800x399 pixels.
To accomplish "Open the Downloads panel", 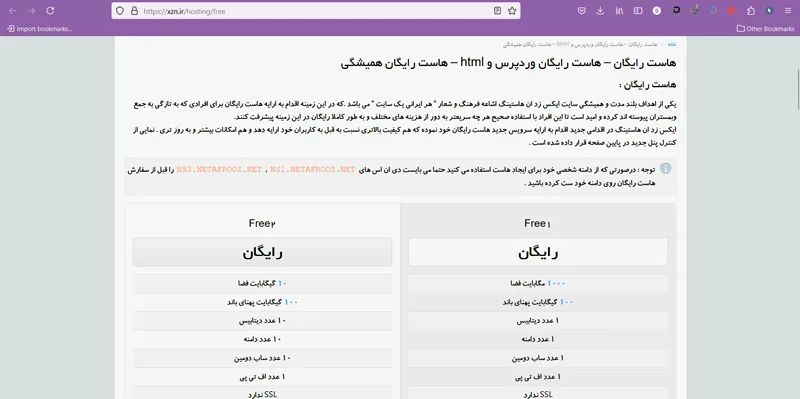I will [x=601, y=11].
